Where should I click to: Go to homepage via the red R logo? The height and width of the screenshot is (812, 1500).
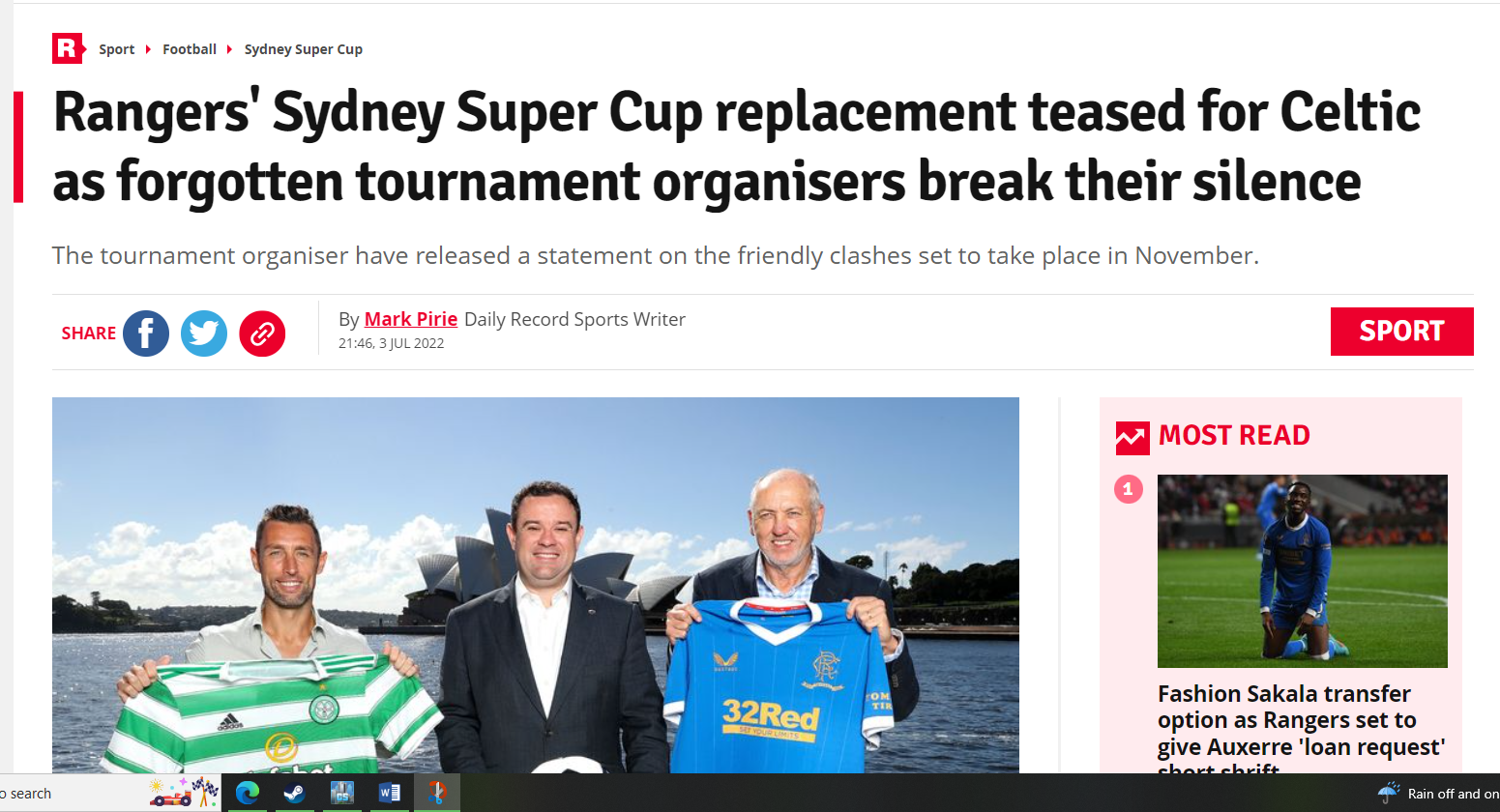click(69, 48)
